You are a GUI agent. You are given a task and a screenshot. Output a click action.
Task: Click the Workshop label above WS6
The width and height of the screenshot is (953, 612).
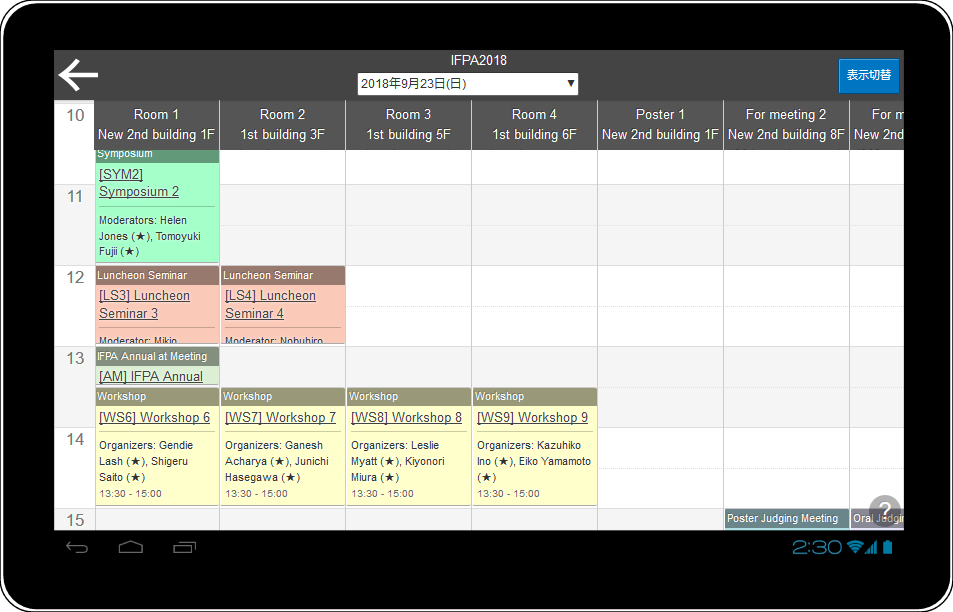coord(122,396)
